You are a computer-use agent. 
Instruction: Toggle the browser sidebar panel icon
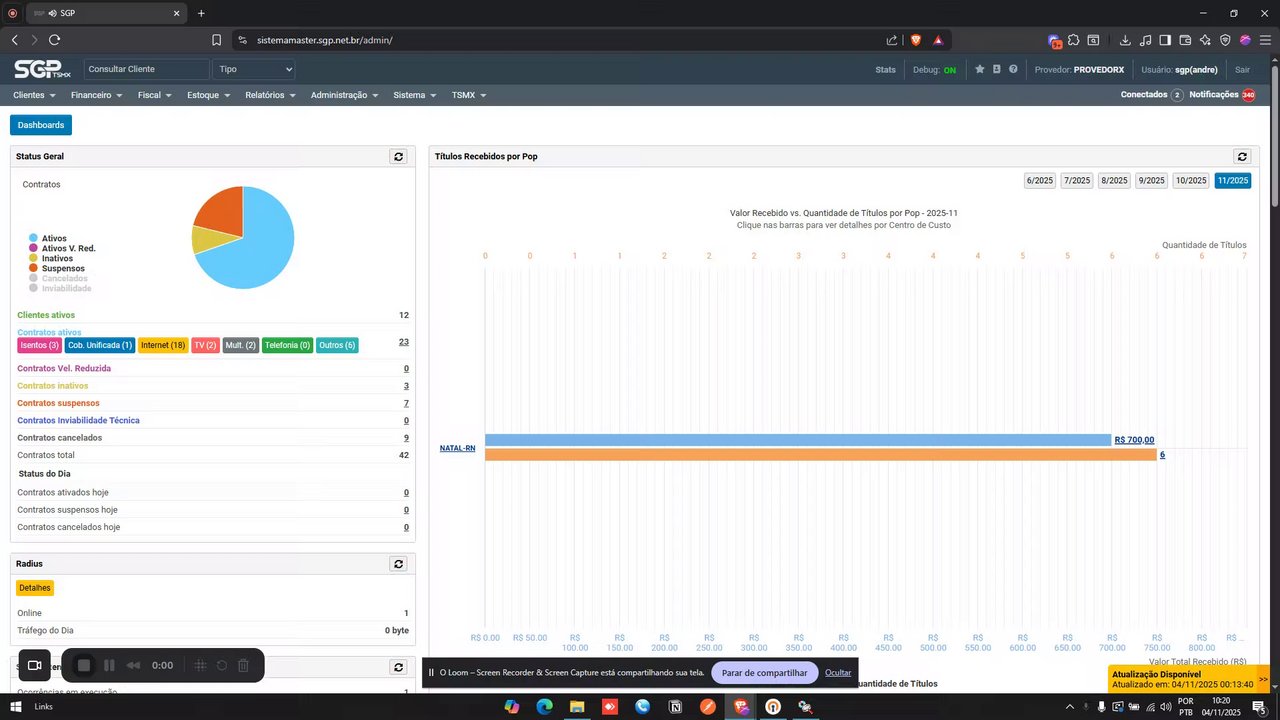point(1165,40)
